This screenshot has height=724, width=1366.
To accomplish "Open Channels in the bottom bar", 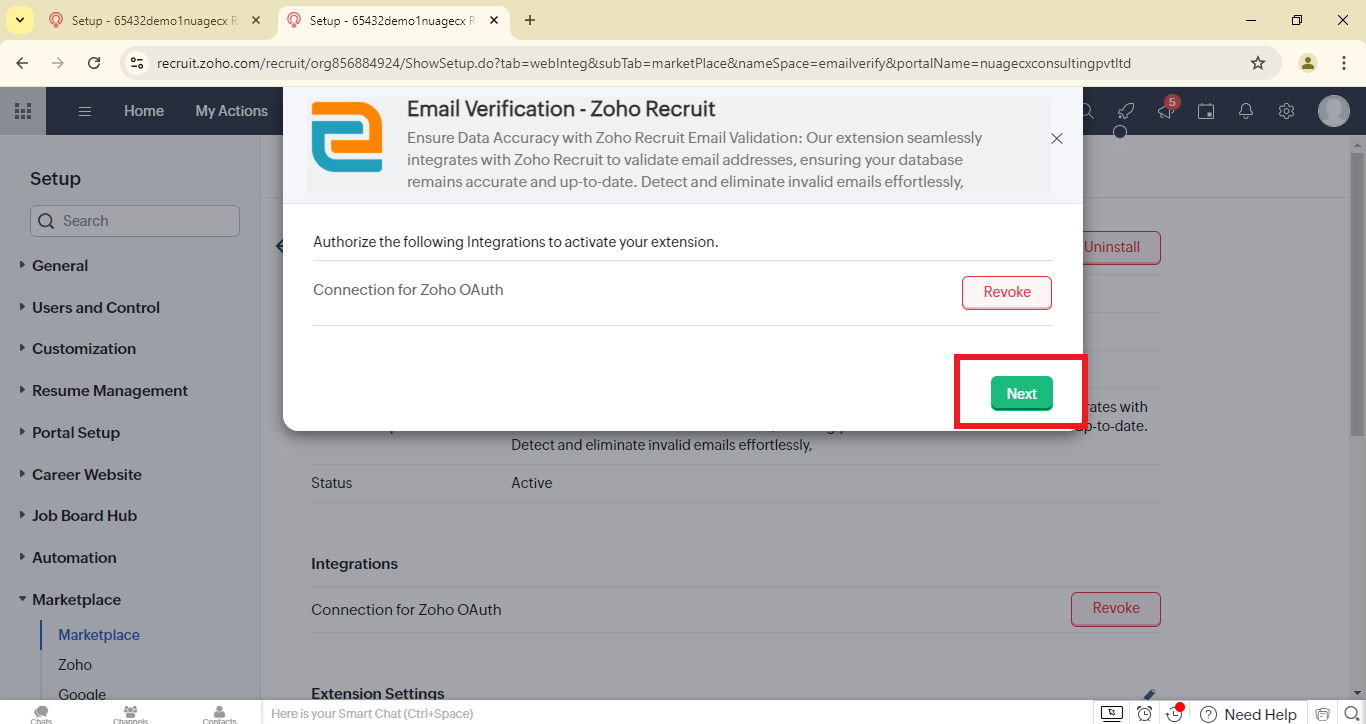I will pos(130,714).
